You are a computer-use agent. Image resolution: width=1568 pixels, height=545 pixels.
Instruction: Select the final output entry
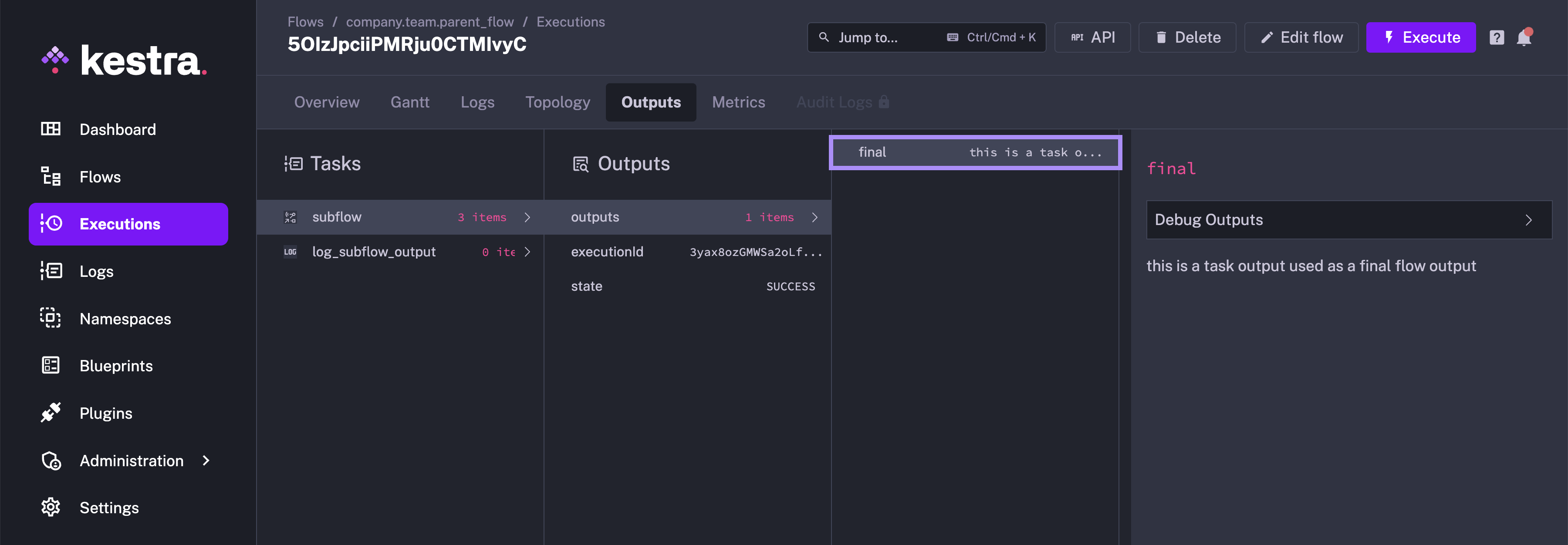pos(974,152)
